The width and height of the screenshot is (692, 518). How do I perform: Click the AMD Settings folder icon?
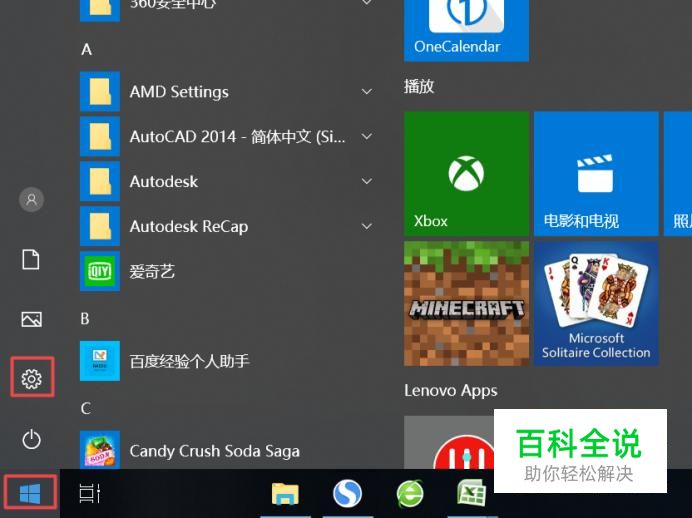[100, 91]
